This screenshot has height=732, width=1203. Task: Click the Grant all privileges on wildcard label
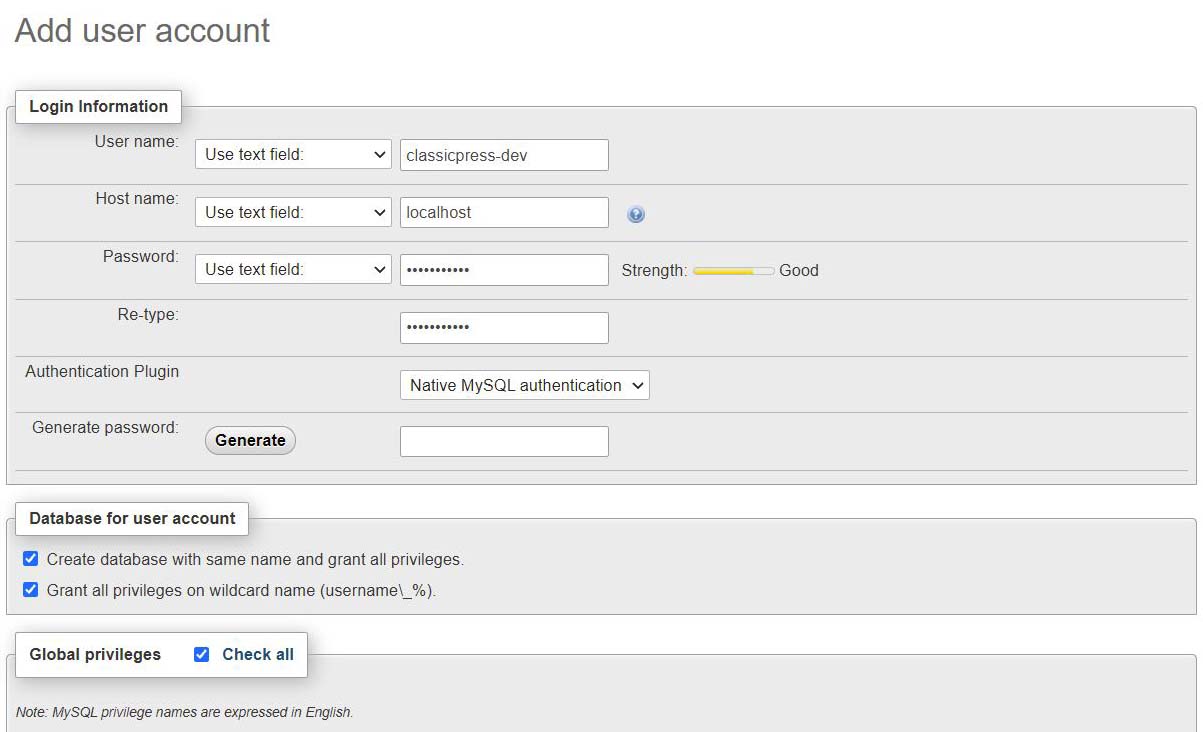click(241, 590)
